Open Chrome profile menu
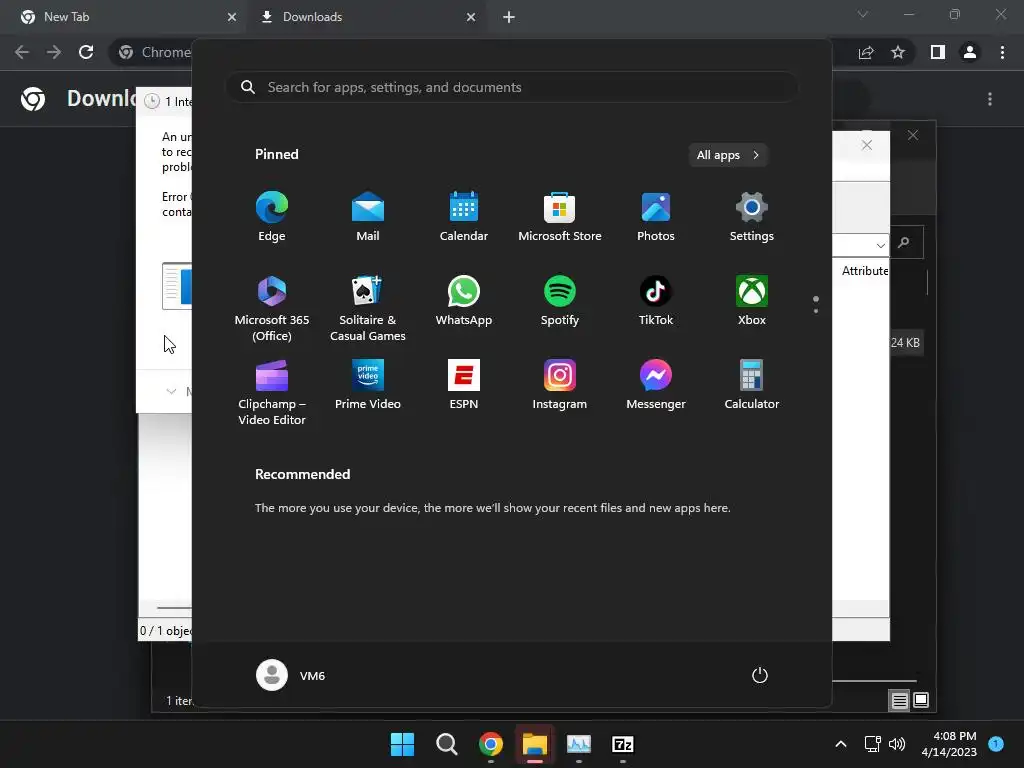 (970, 52)
